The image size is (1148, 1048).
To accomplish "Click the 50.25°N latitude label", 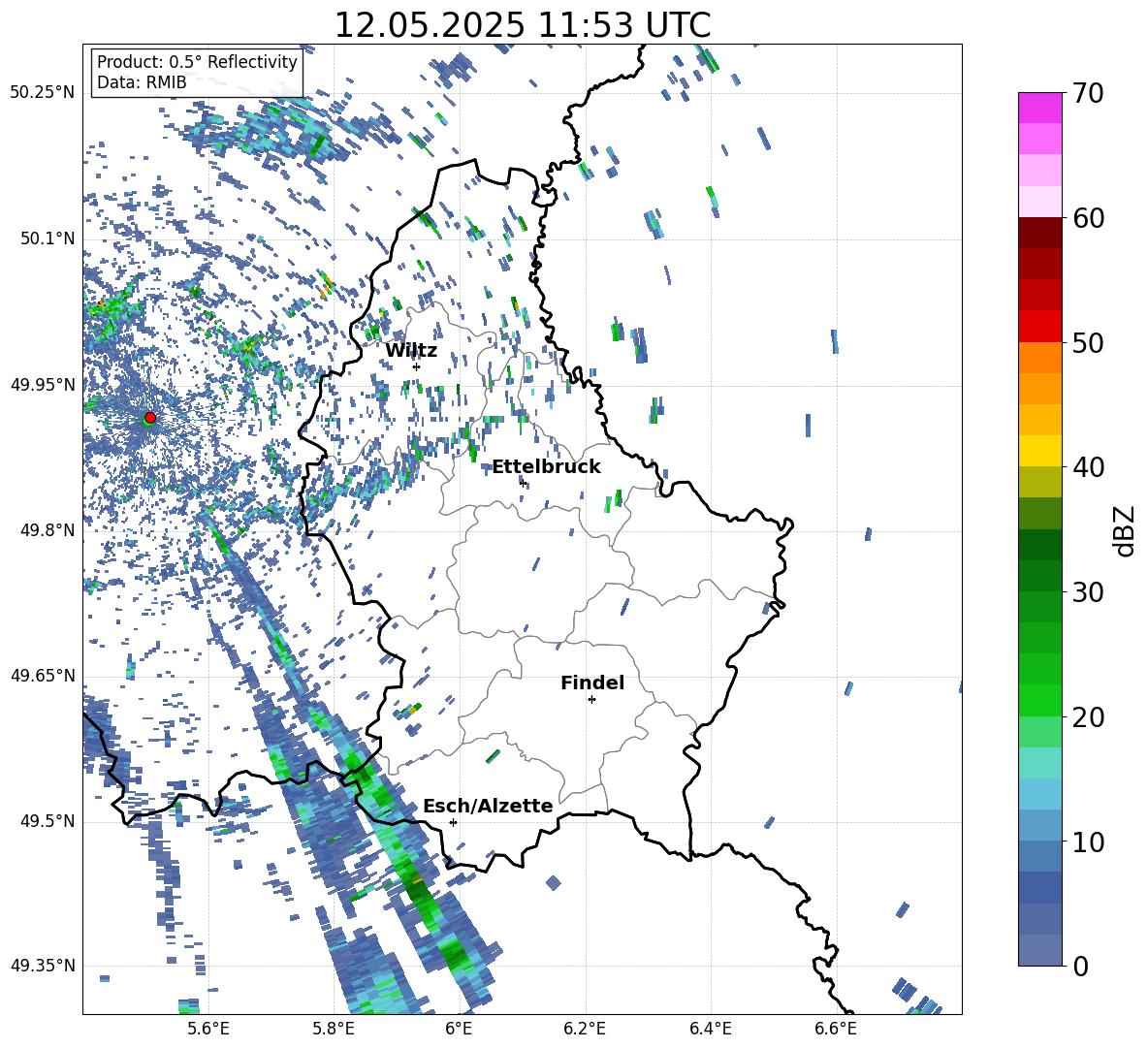I will point(43,93).
